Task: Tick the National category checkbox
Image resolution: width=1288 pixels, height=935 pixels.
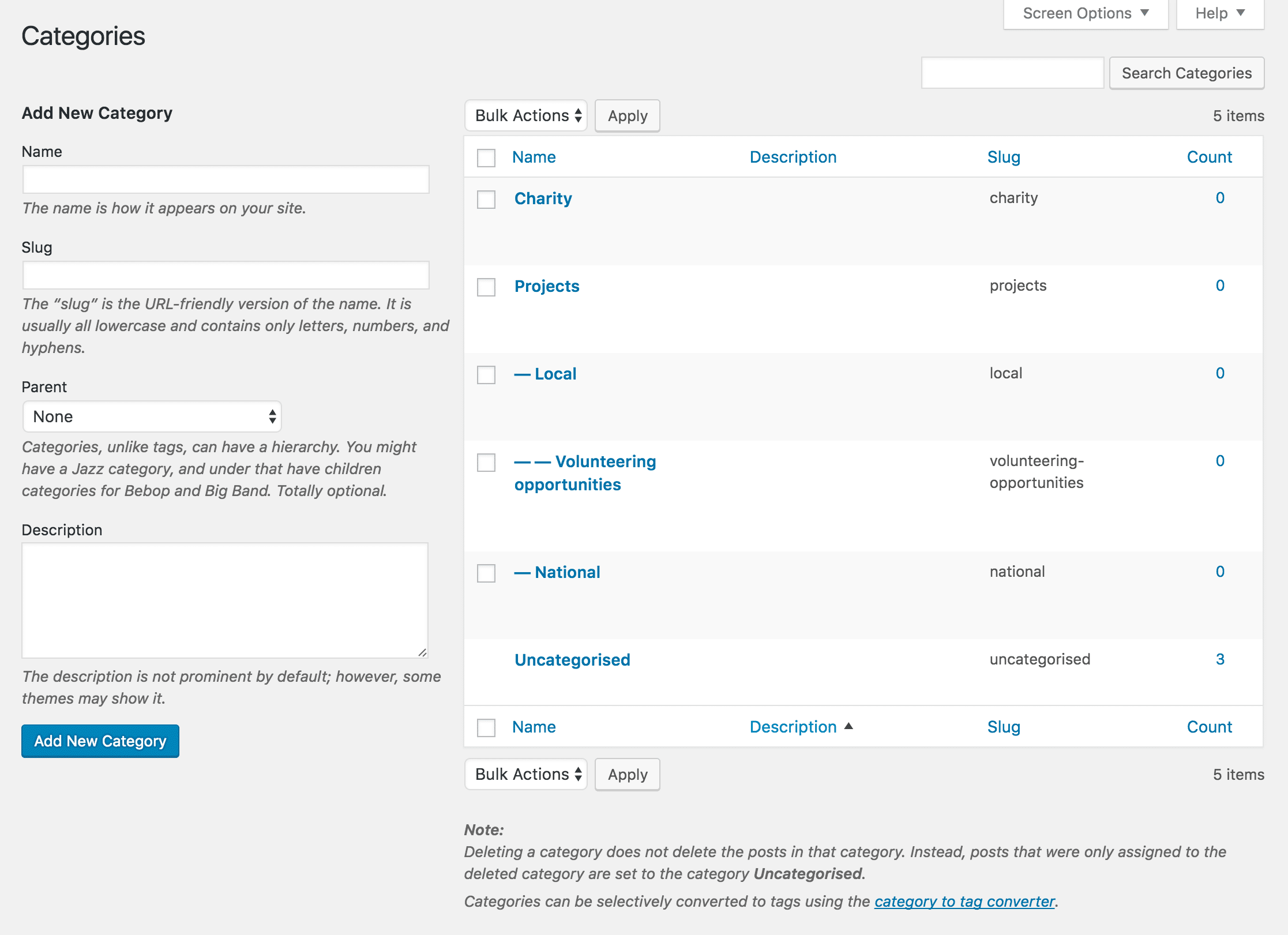Action: pos(486,573)
